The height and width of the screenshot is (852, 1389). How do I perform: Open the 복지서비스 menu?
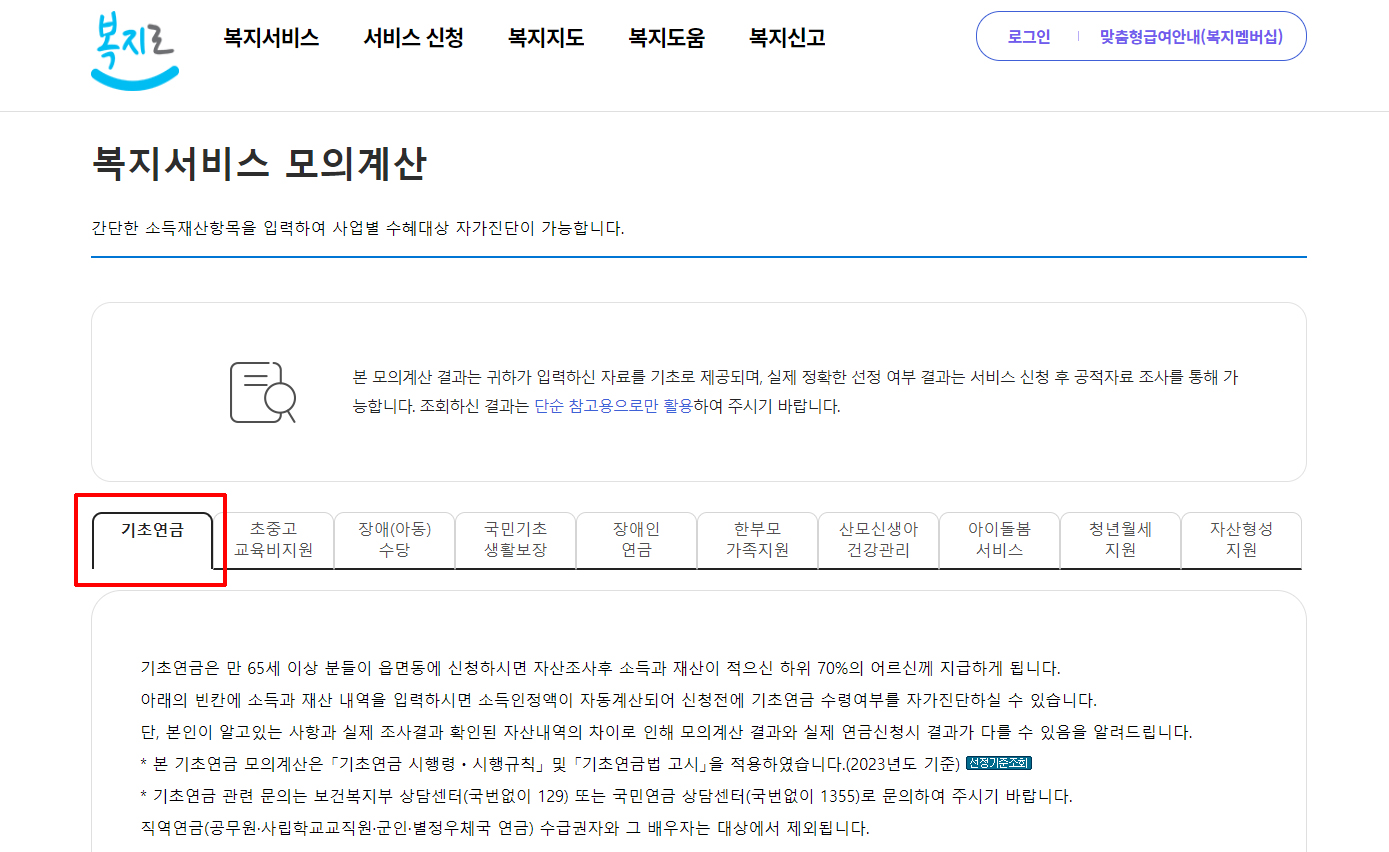click(x=271, y=38)
